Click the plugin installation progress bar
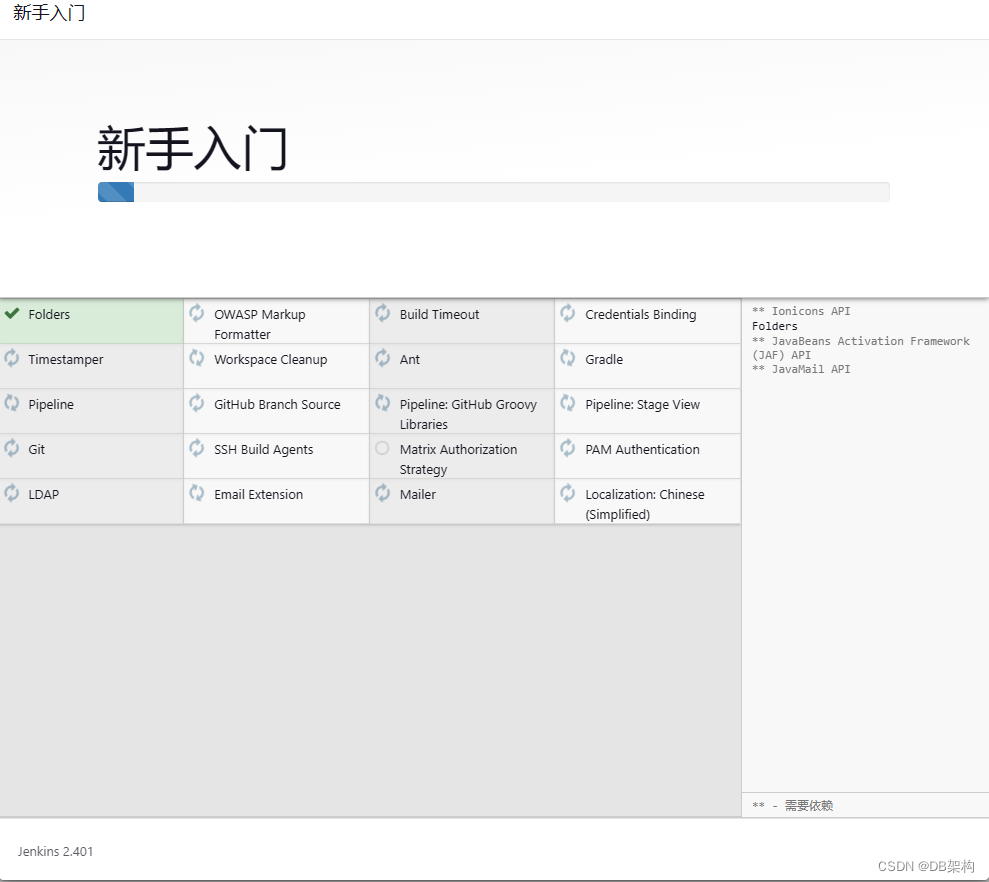 coord(494,192)
